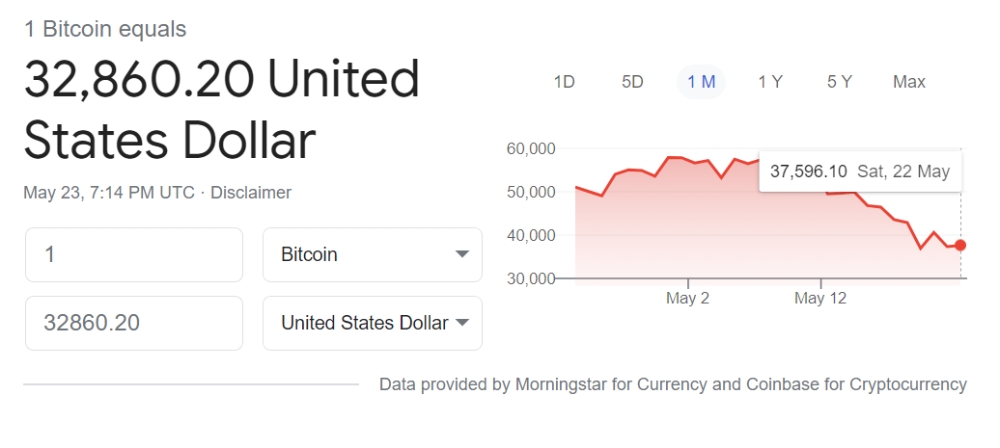Click the United States Dollar arrow icon
This screenshot has height=448, width=1000.
(x=462, y=322)
